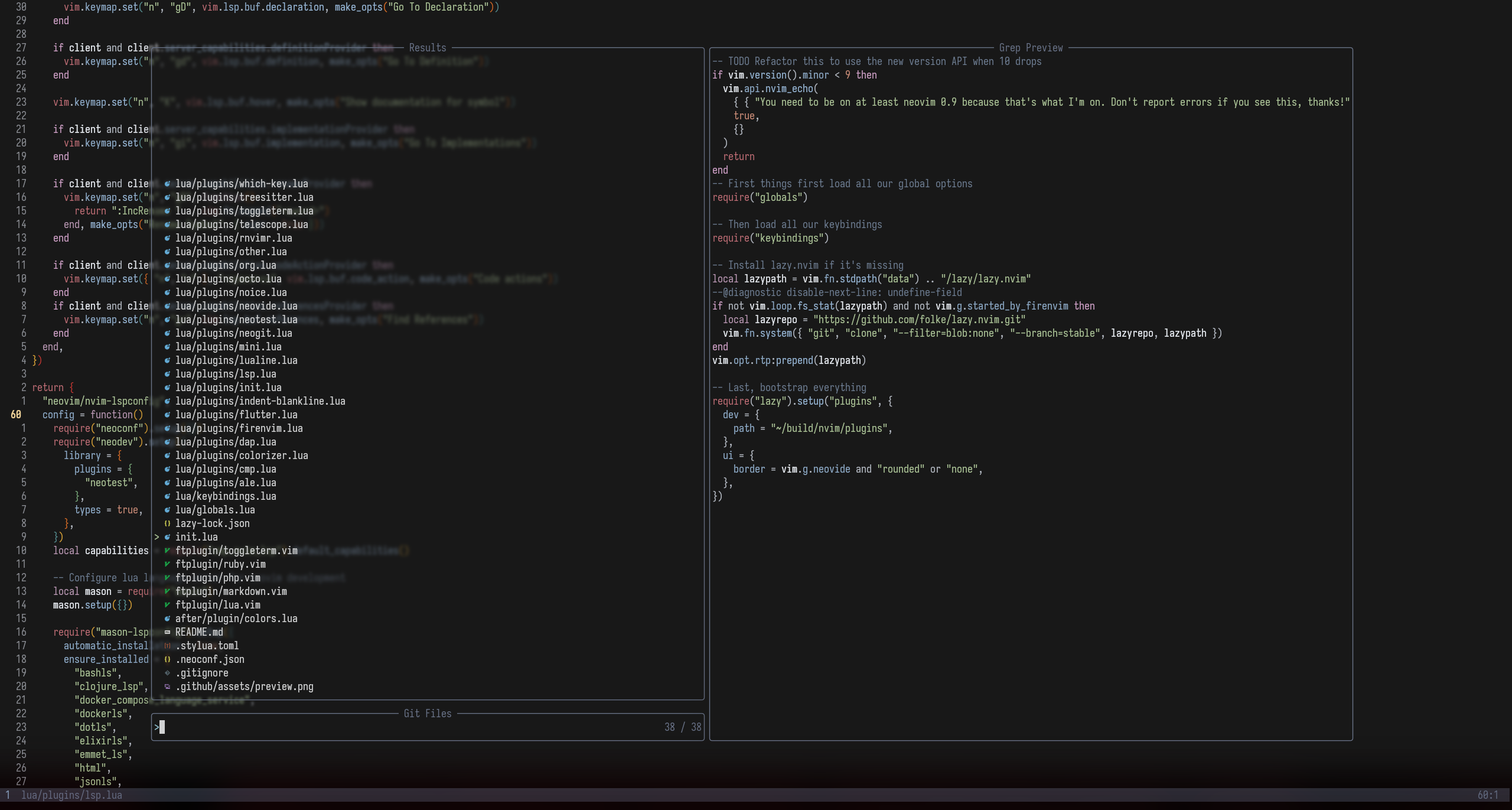The image size is (1512, 810).
Task: Click the Vim icon beside ftplugin/markdown.vim
Action: 167,591
